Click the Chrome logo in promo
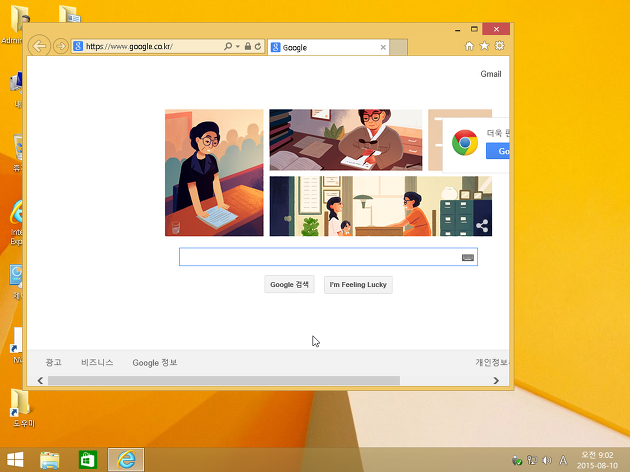The width and height of the screenshot is (630, 472). click(x=465, y=143)
